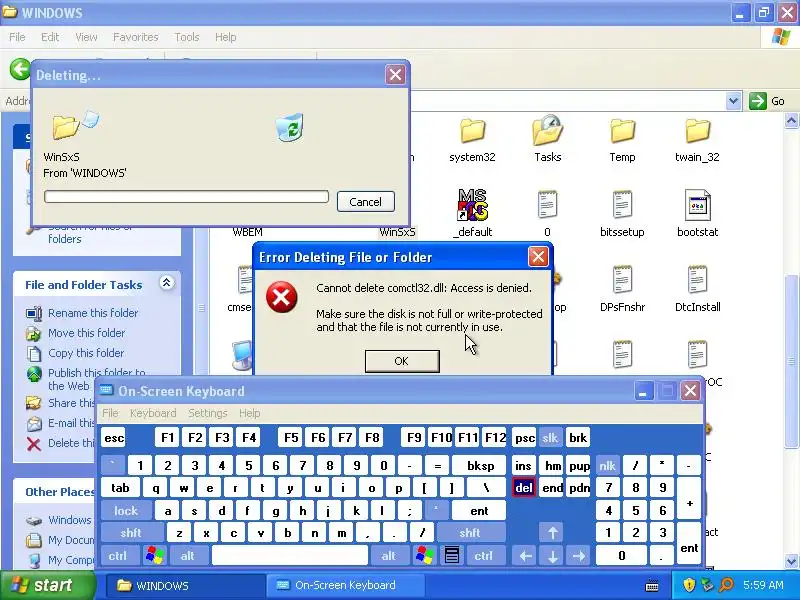Click the green Back arrow button
Screen dimensions: 800x600
20,69
